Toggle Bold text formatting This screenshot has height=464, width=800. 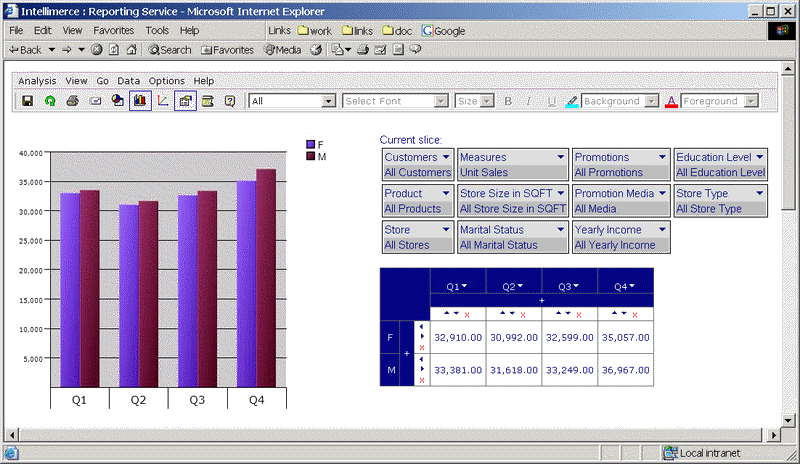pos(508,101)
